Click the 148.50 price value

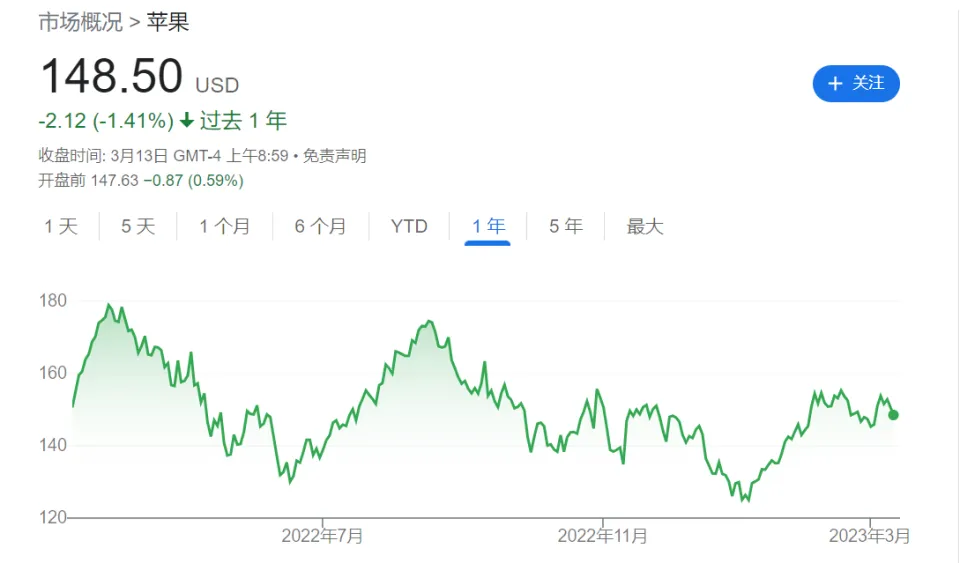[111, 76]
